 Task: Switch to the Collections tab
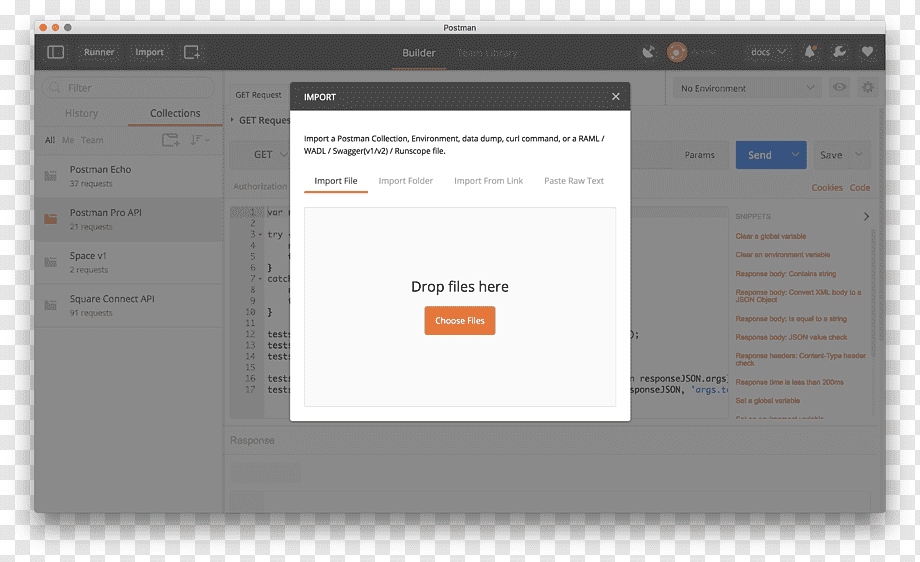point(175,113)
